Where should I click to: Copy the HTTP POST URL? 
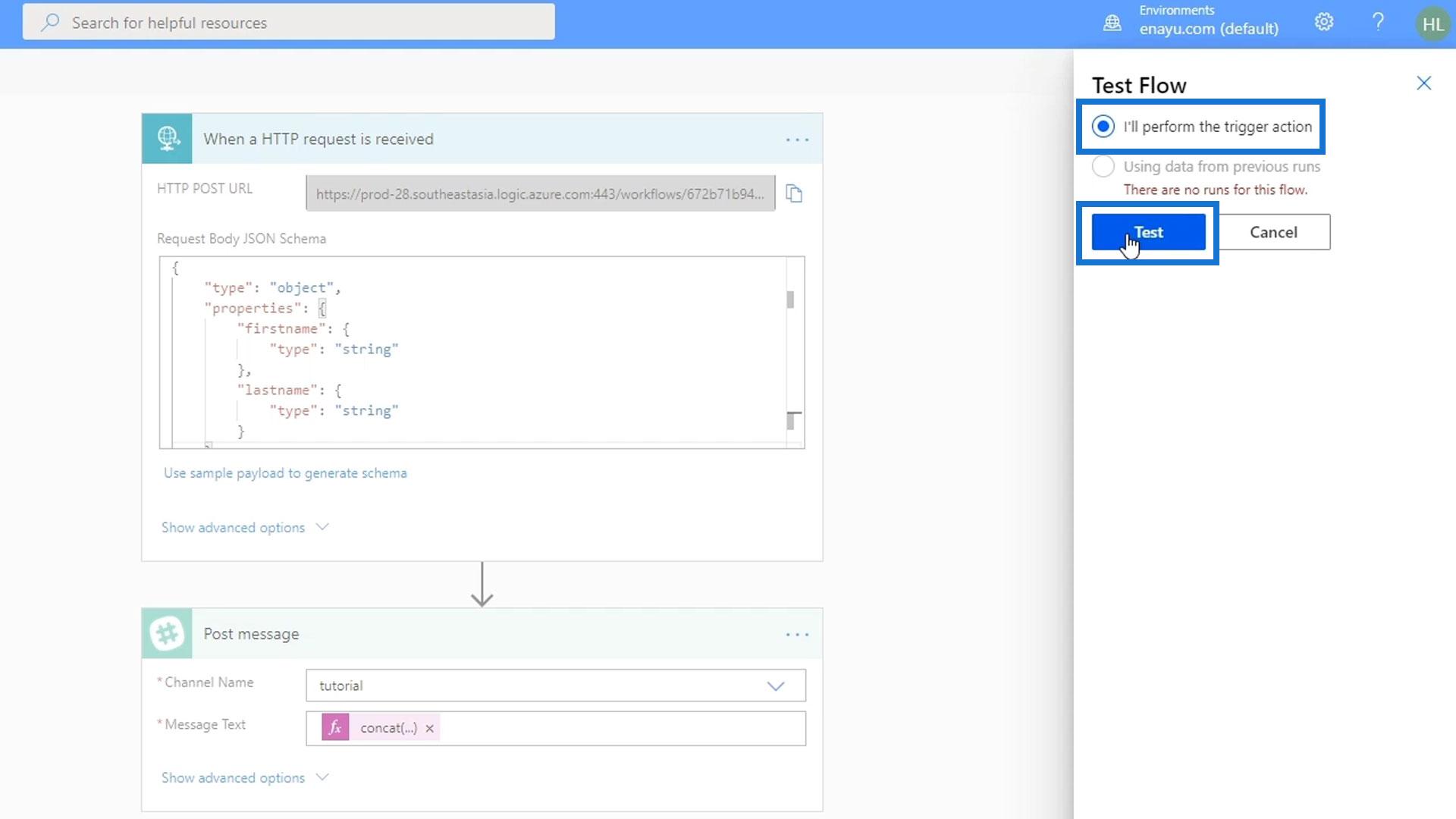(794, 194)
